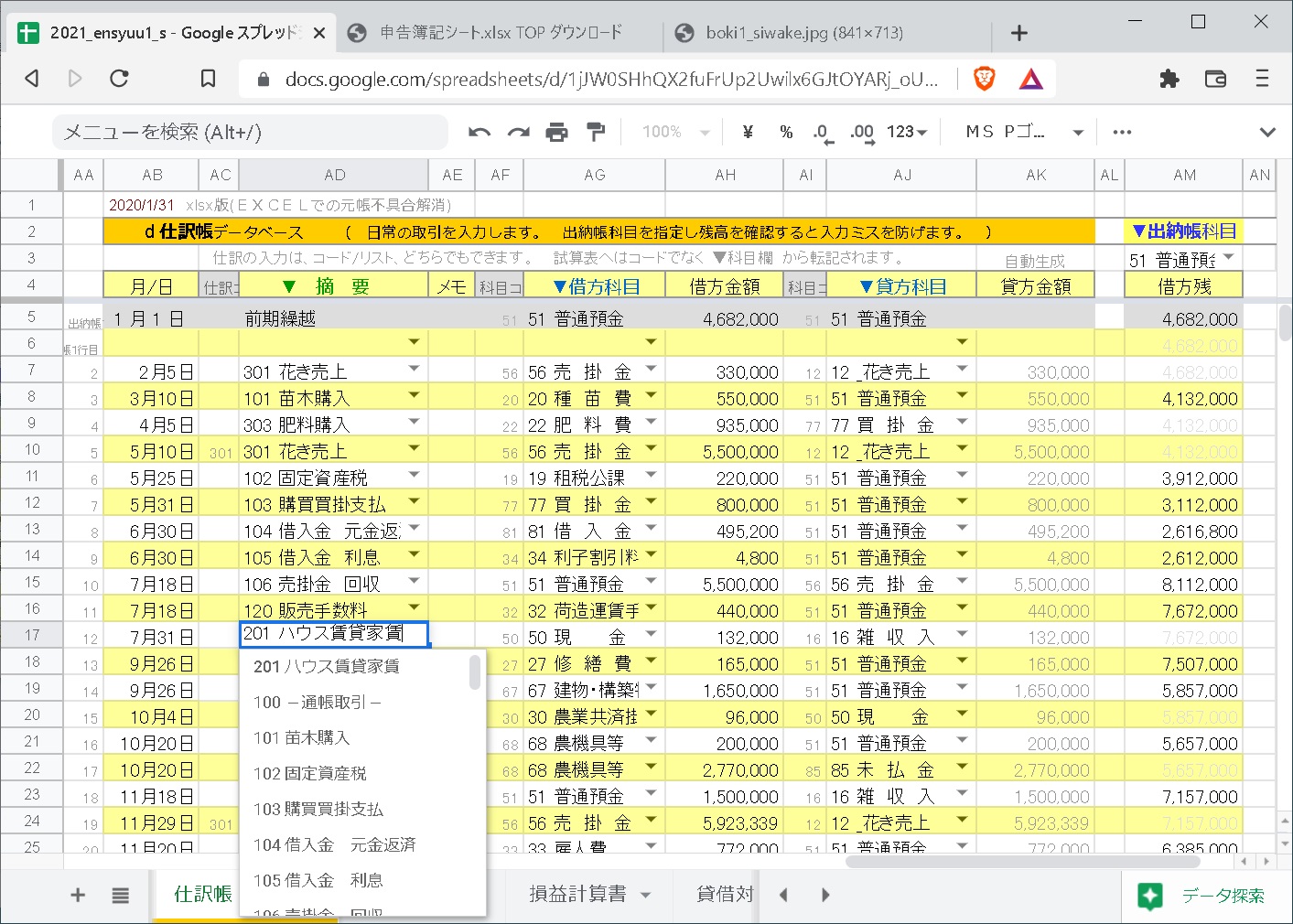This screenshot has height=924, width=1293.
Task: Select the paint format tool
Action: coord(596,133)
